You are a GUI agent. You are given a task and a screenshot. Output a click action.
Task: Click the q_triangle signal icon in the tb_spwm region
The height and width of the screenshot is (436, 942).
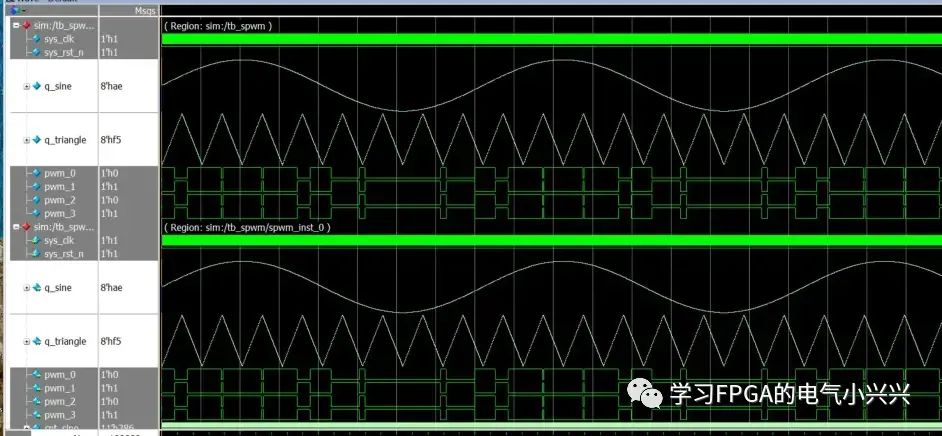tap(37, 140)
